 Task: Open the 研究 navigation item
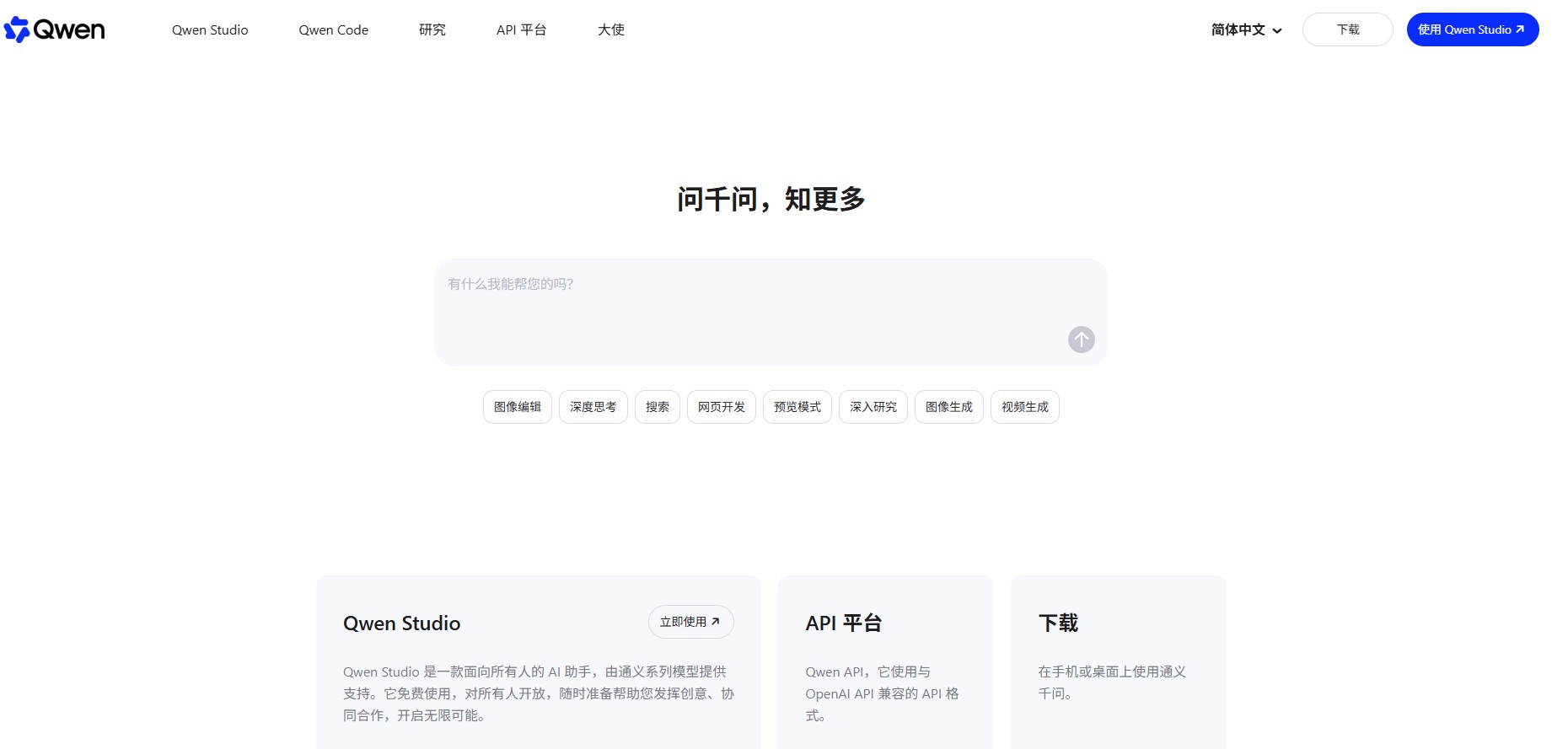click(x=432, y=29)
